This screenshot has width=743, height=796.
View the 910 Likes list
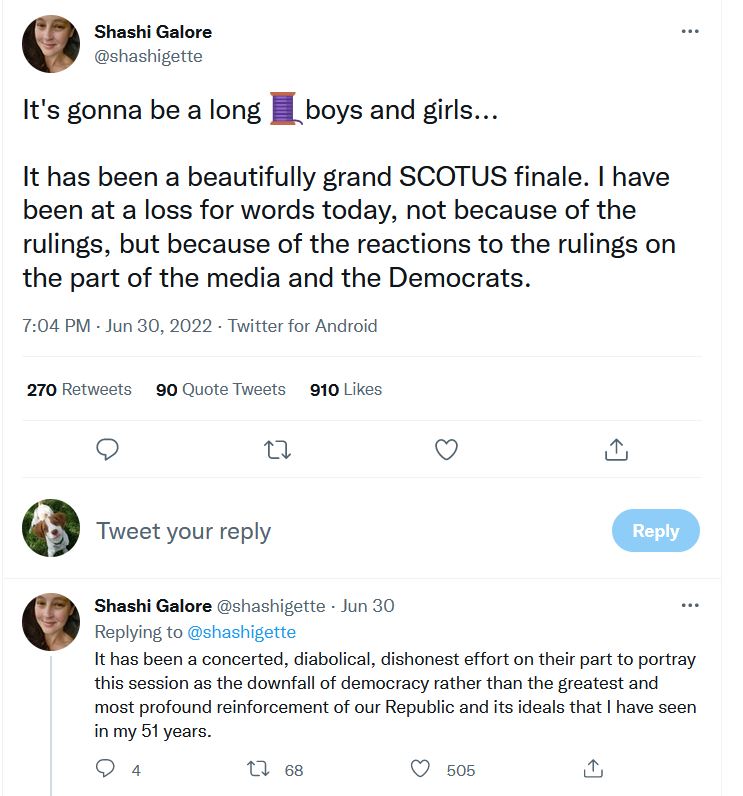click(x=346, y=389)
